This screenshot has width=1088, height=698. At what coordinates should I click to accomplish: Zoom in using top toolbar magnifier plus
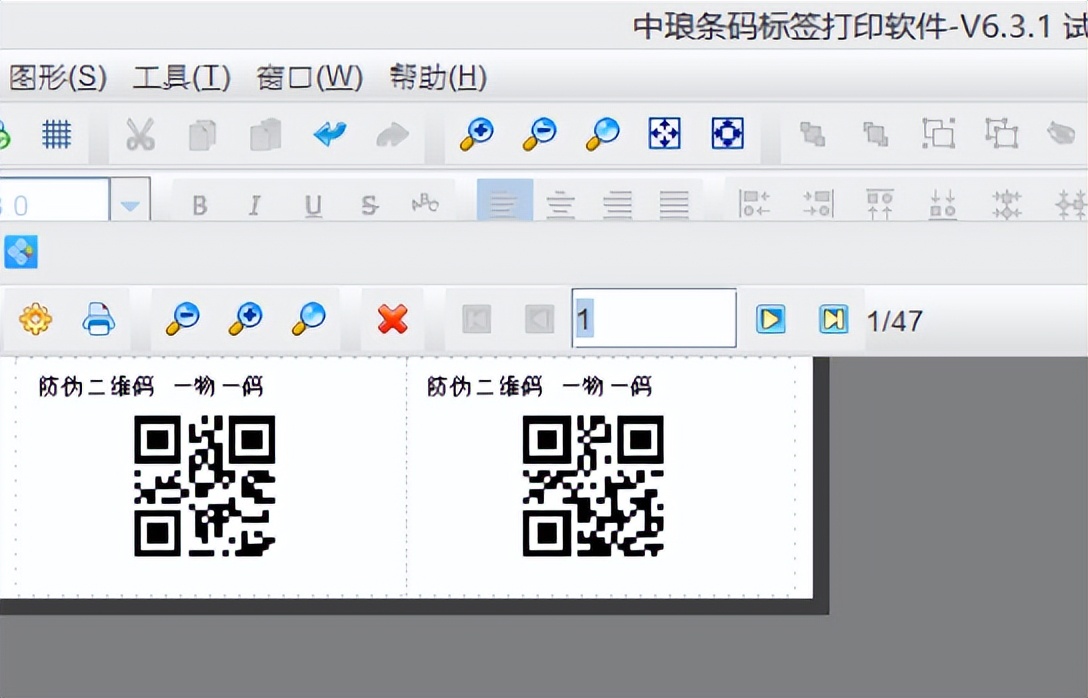coord(477,134)
